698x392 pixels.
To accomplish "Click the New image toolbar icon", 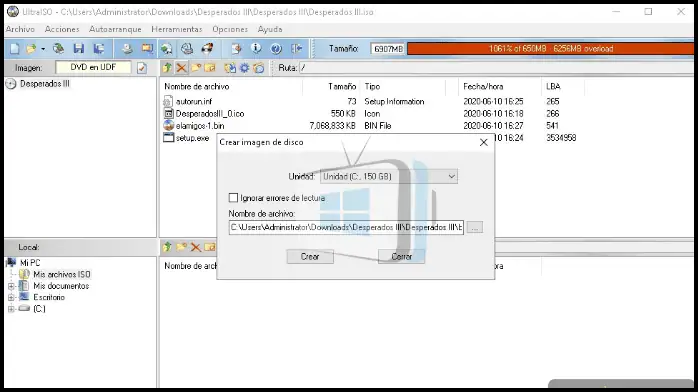I will click(15, 48).
